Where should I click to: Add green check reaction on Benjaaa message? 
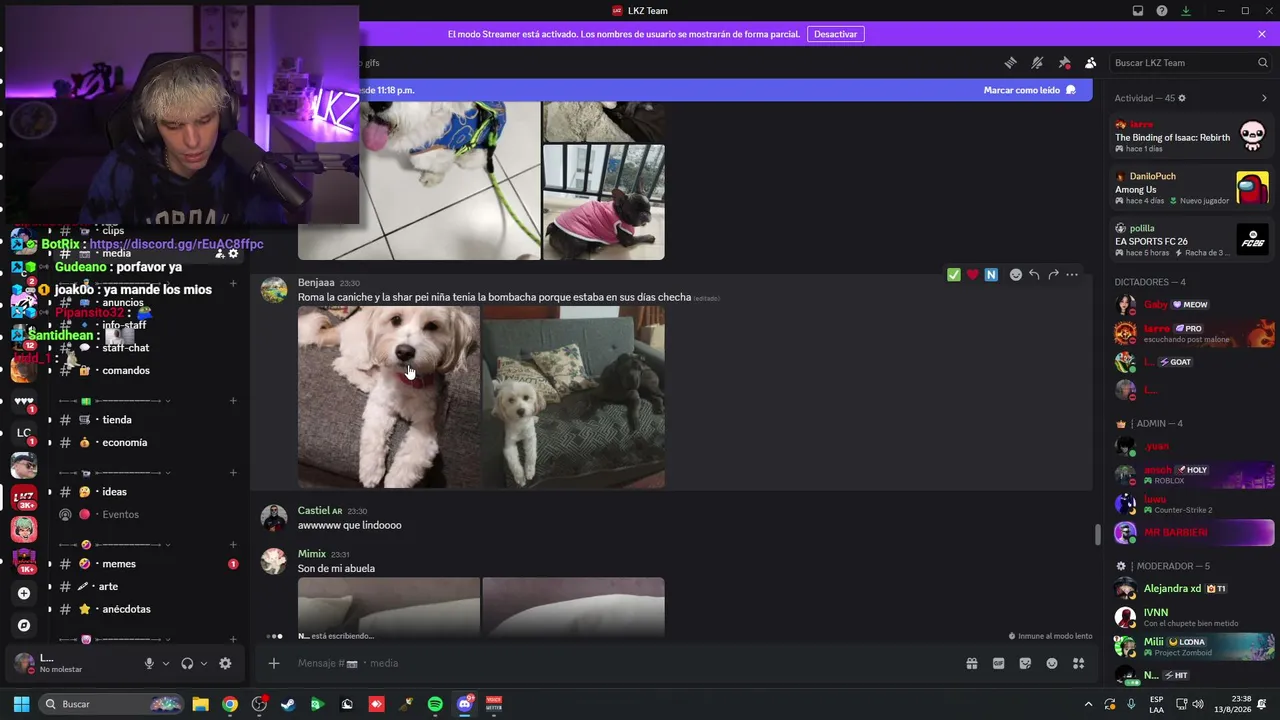(x=954, y=275)
